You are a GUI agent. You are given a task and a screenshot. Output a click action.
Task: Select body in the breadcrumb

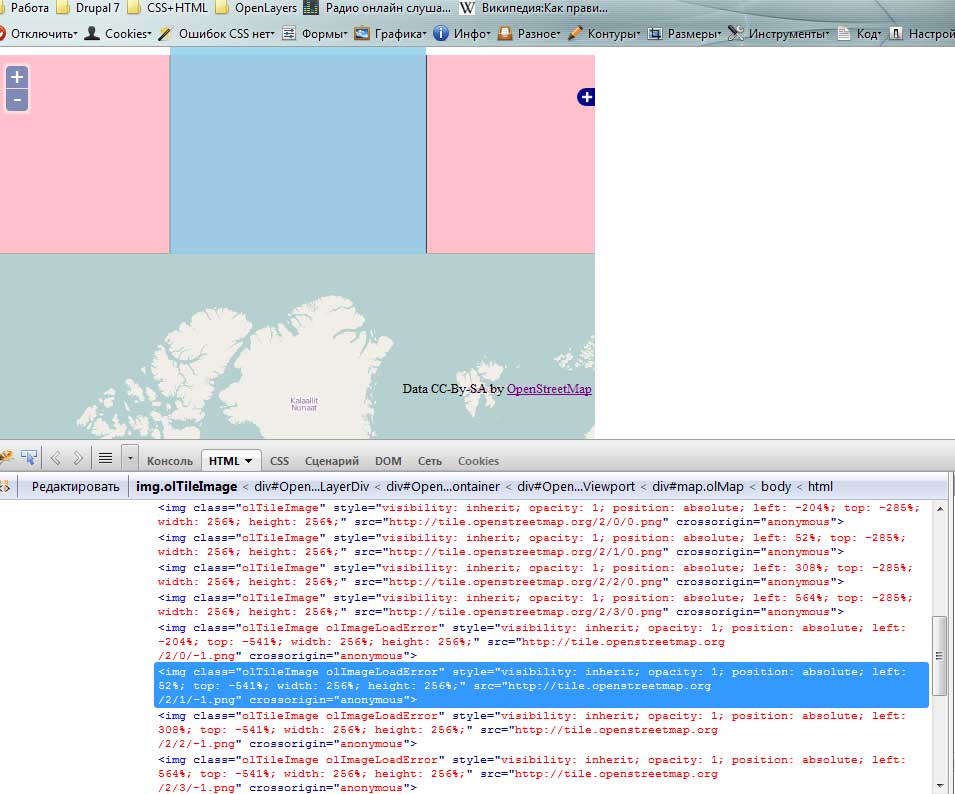776,487
